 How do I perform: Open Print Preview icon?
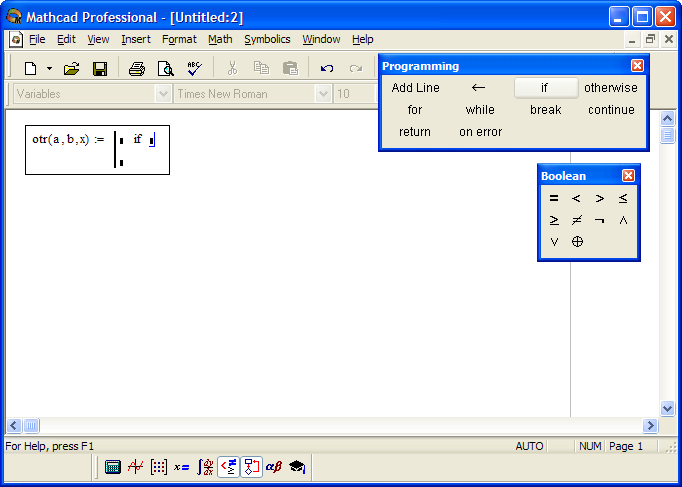(x=165, y=69)
